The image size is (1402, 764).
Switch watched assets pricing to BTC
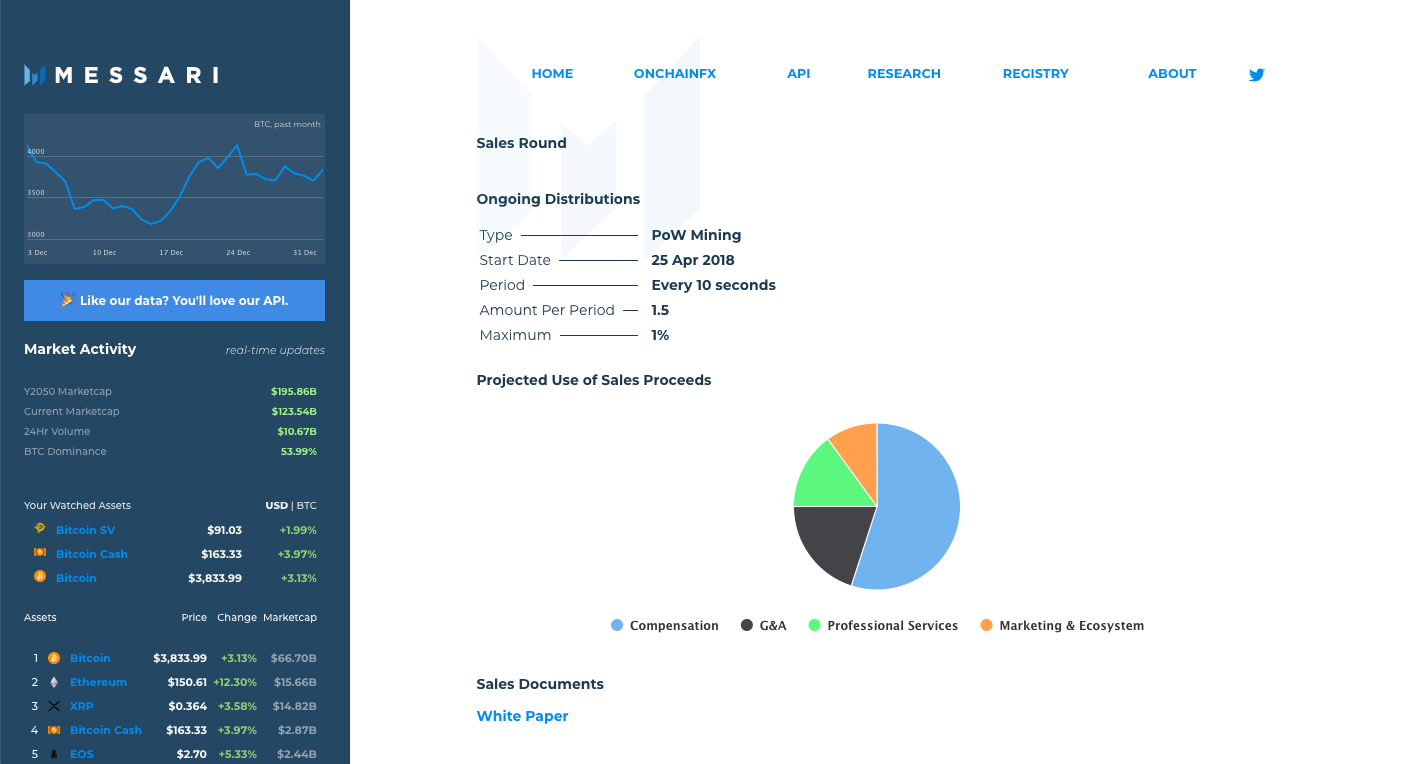pyautogui.click(x=306, y=506)
